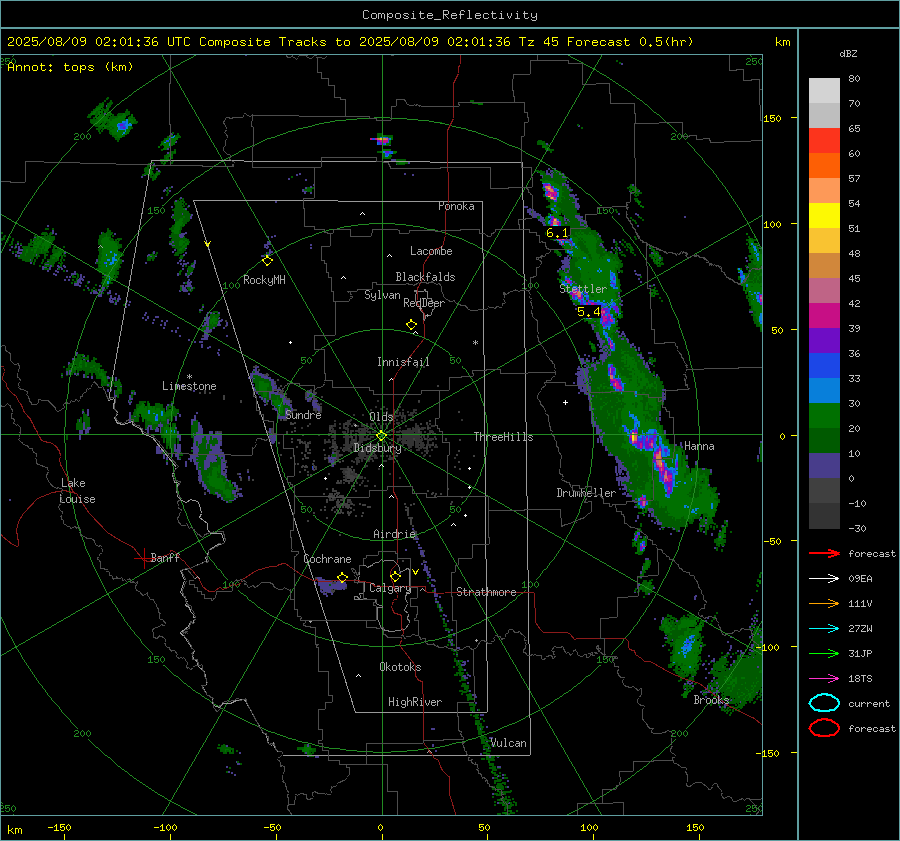Click the Blackfalds city label

pos(425,277)
